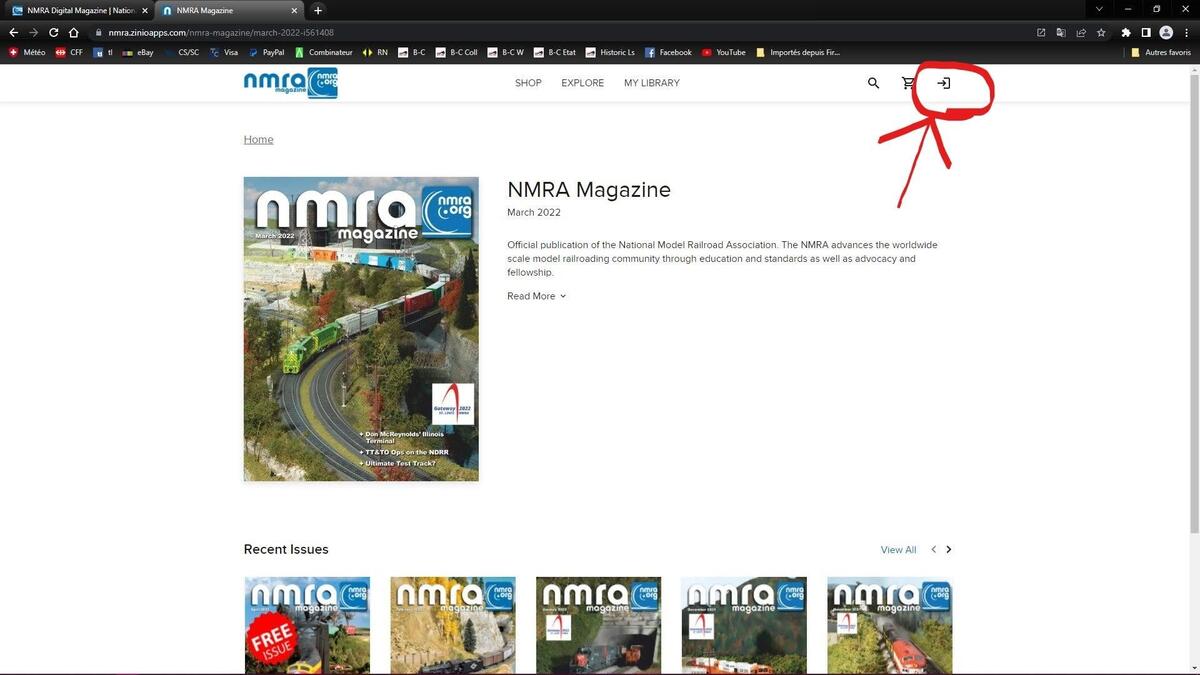
Task: Click the sign-in icon in the site header
Action: click(x=943, y=83)
